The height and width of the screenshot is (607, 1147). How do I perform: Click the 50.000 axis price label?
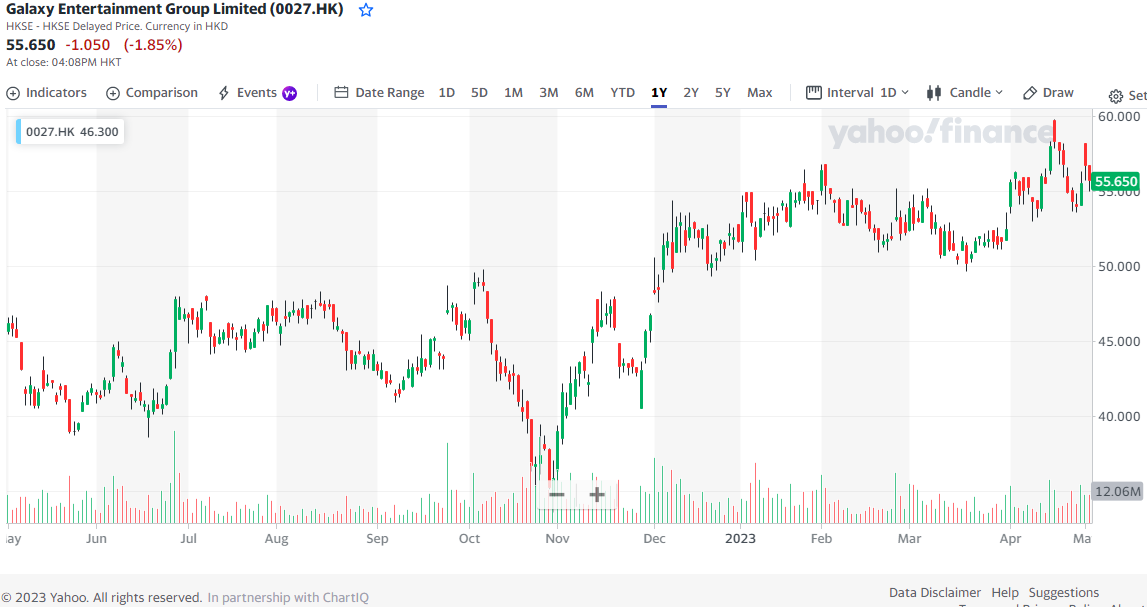click(1118, 266)
